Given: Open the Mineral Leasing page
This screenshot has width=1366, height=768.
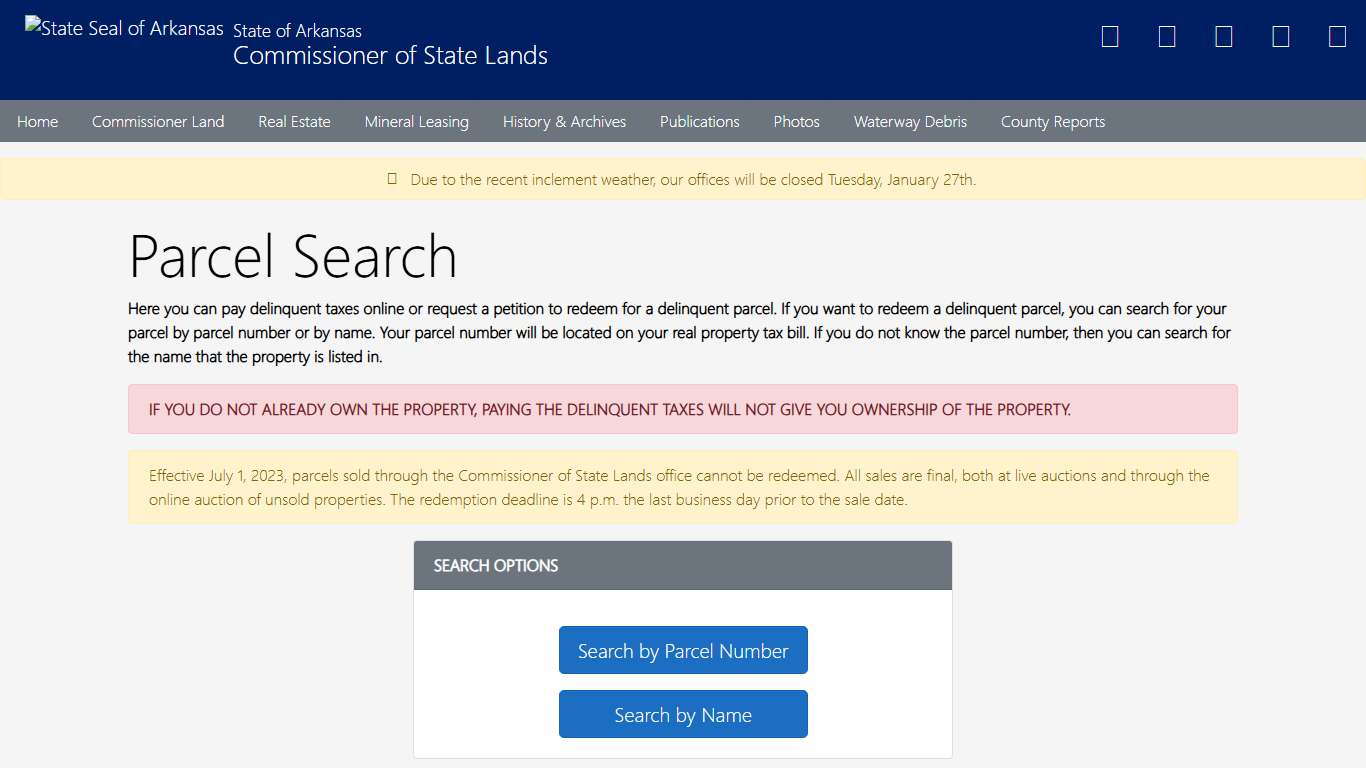Looking at the screenshot, I should click(x=416, y=121).
